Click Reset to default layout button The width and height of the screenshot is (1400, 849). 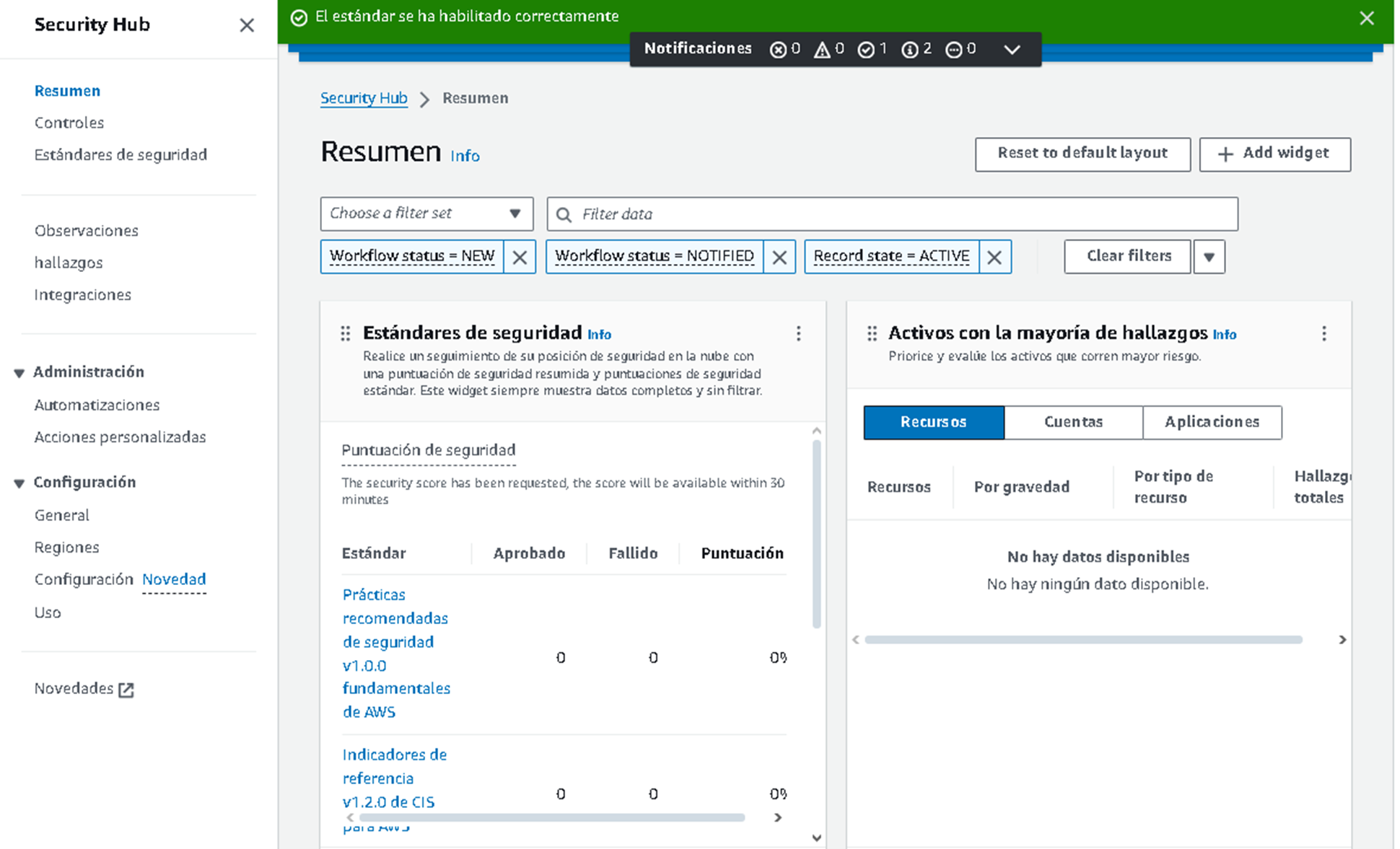click(1082, 154)
